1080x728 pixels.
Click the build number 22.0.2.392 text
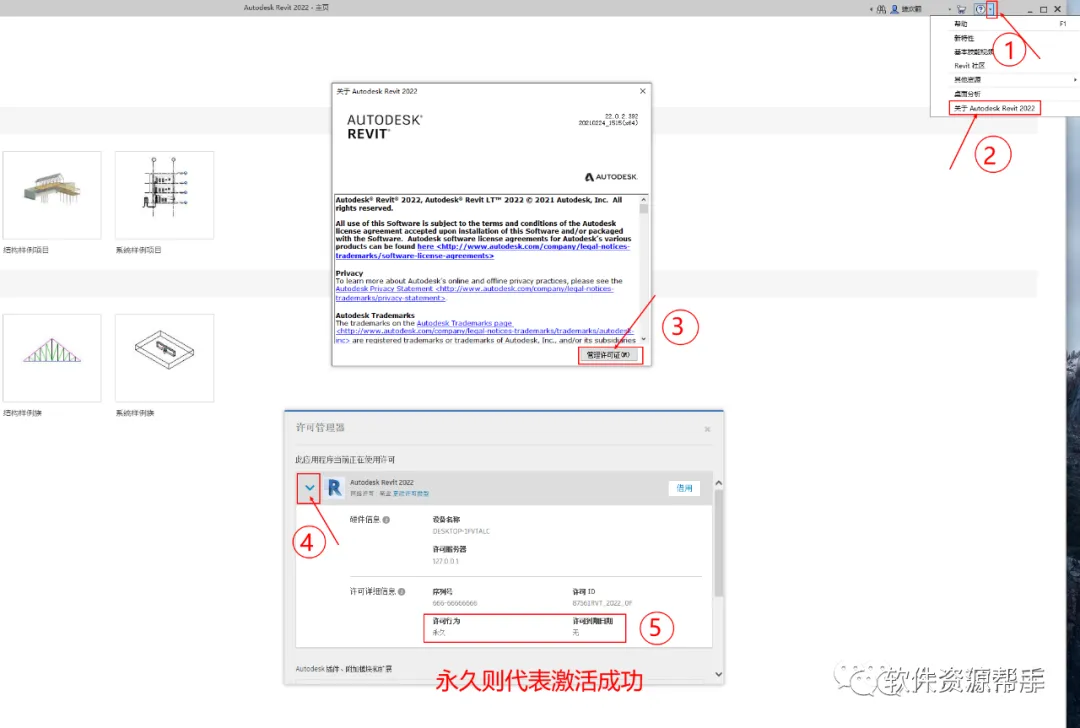pyautogui.click(x=621, y=116)
